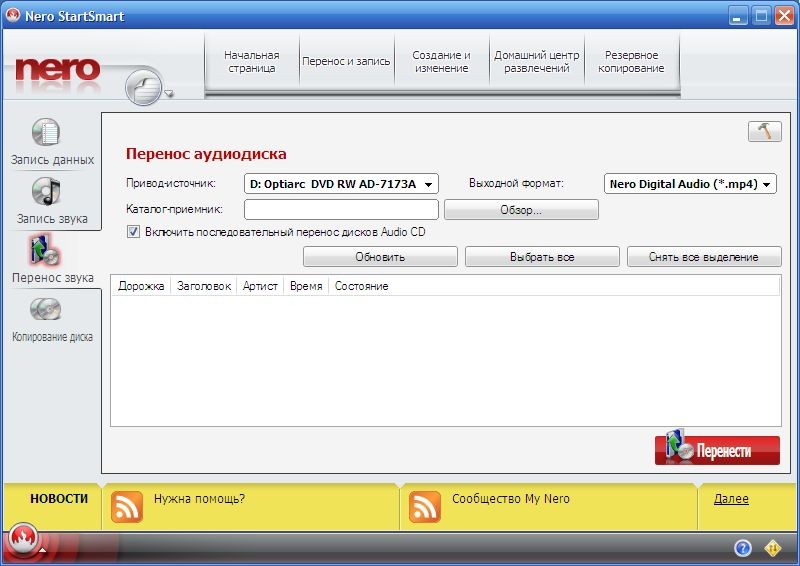800x566 pixels.
Task: Click the yellow update notification icon
Action: pos(772,547)
